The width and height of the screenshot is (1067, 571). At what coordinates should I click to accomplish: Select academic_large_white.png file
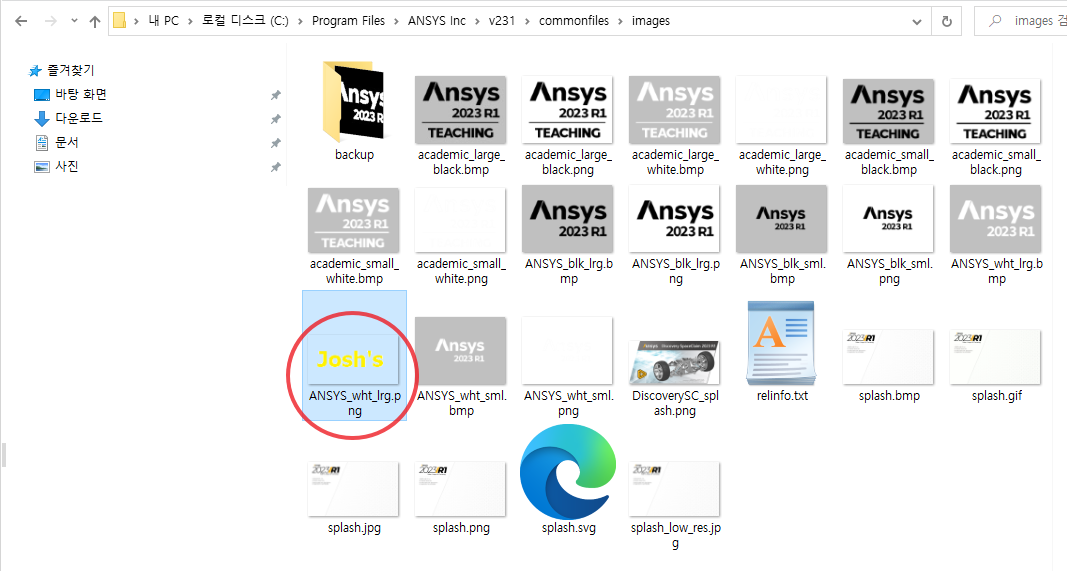click(x=782, y=110)
